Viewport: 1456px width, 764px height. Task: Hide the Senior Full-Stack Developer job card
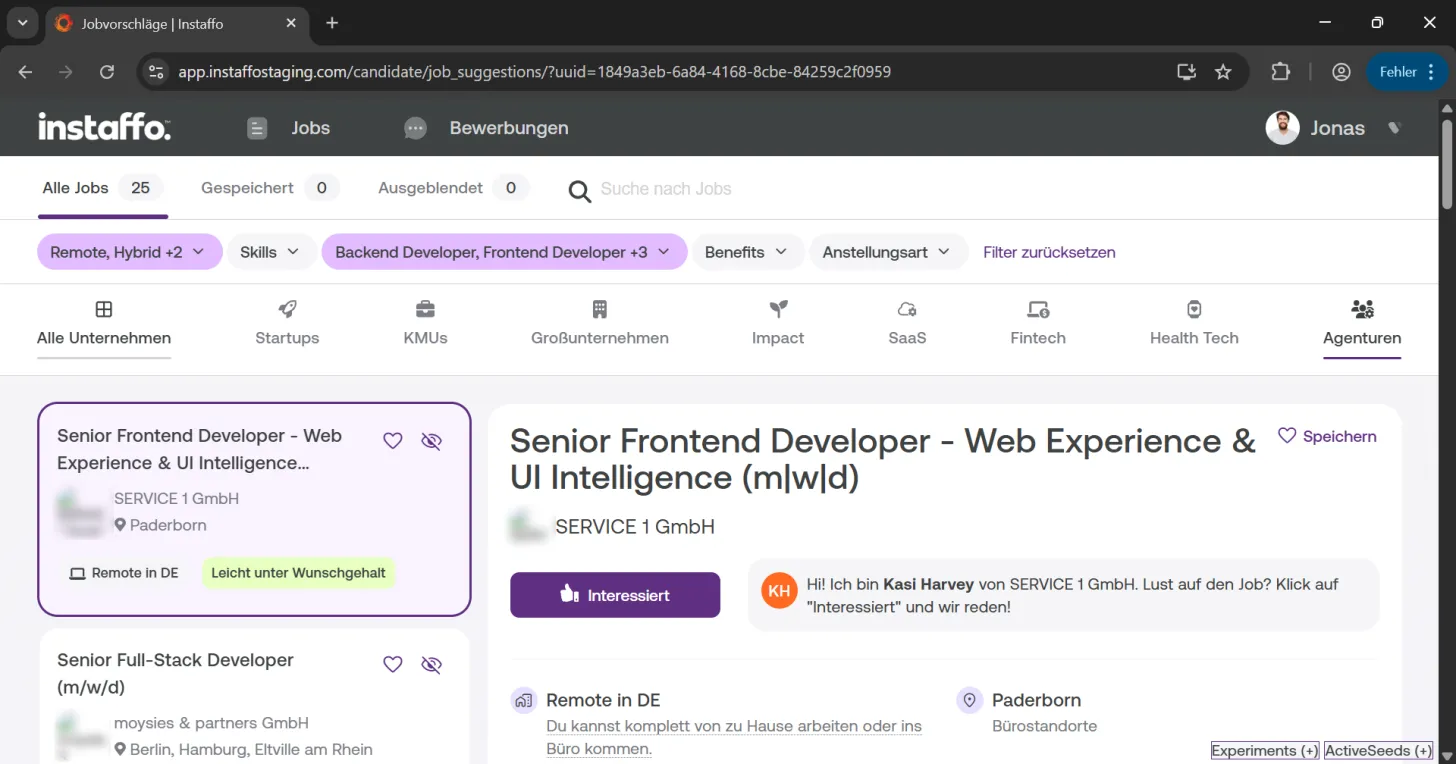point(431,665)
